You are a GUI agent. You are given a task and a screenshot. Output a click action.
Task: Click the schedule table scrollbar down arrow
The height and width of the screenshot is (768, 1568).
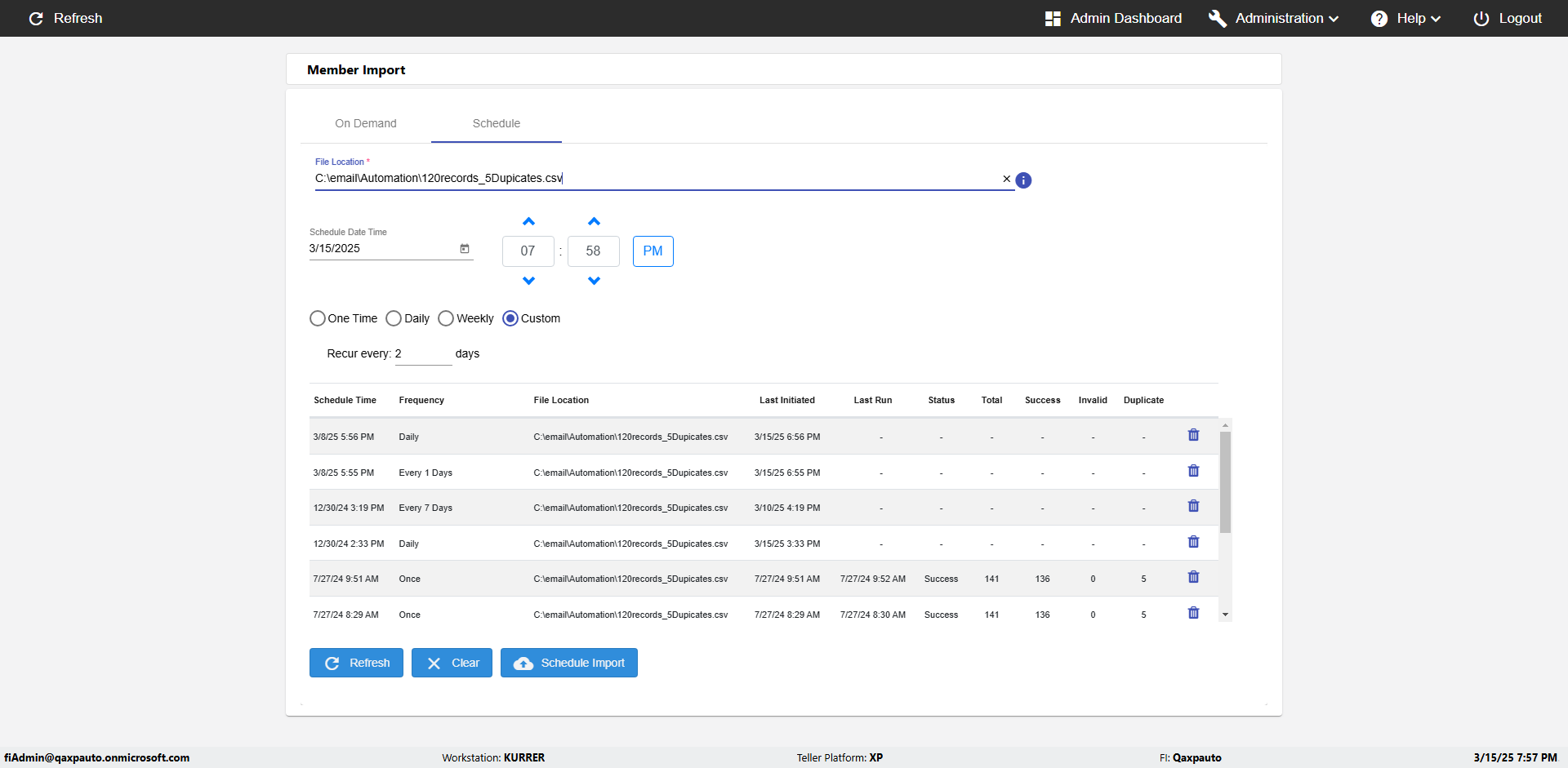click(1225, 615)
